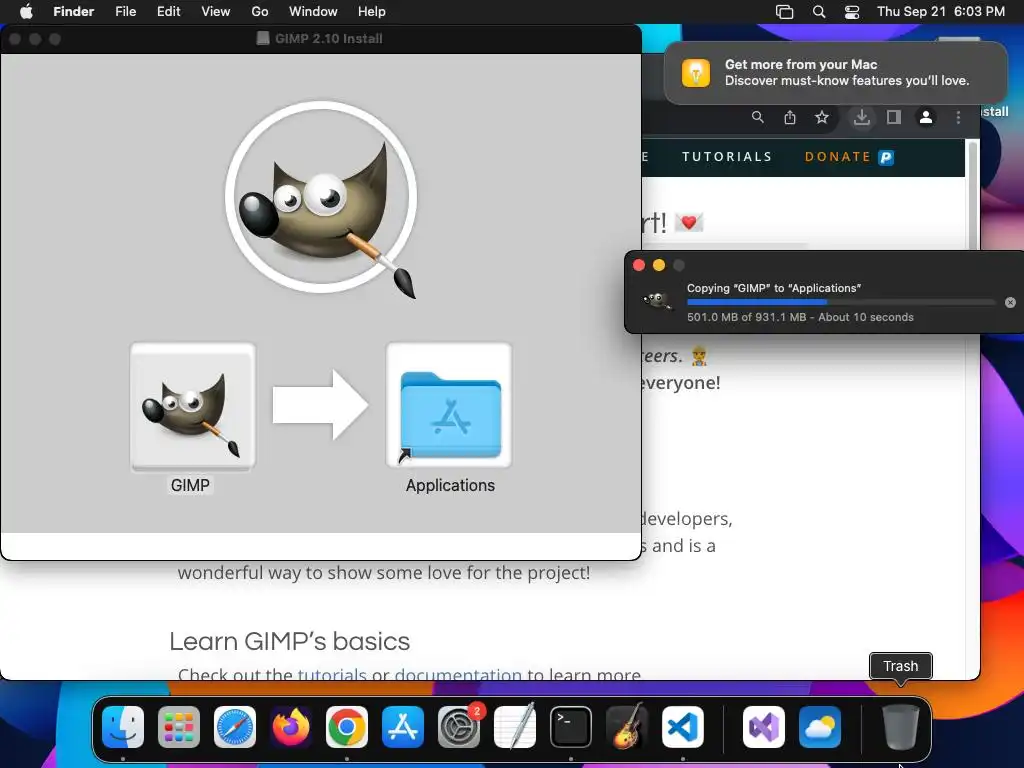1024x768 pixels.
Task: Launch Safari from the Dock
Action: tap(235, 727)
